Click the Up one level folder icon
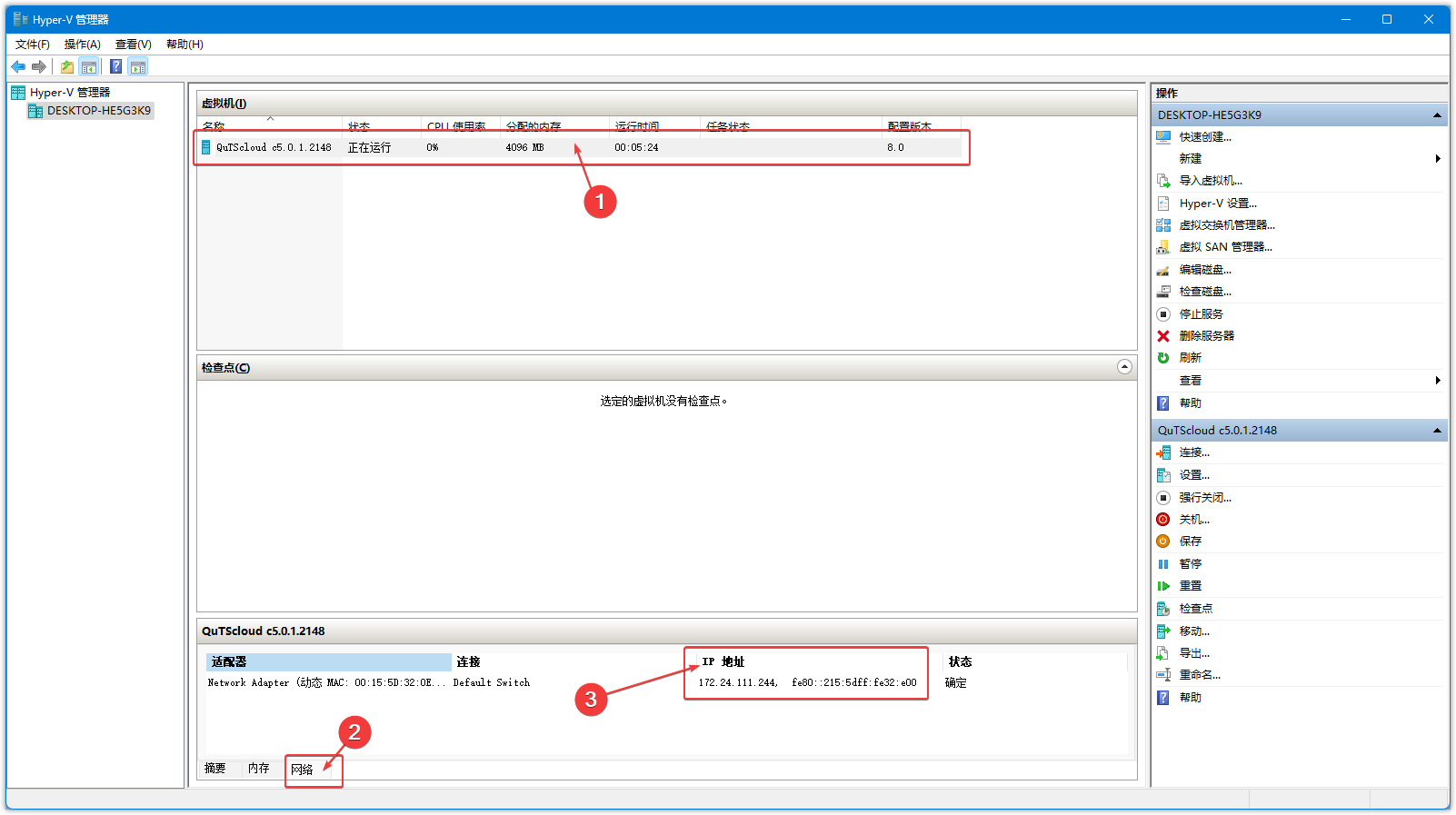The image size is (1456, 815). click(67, 66)
